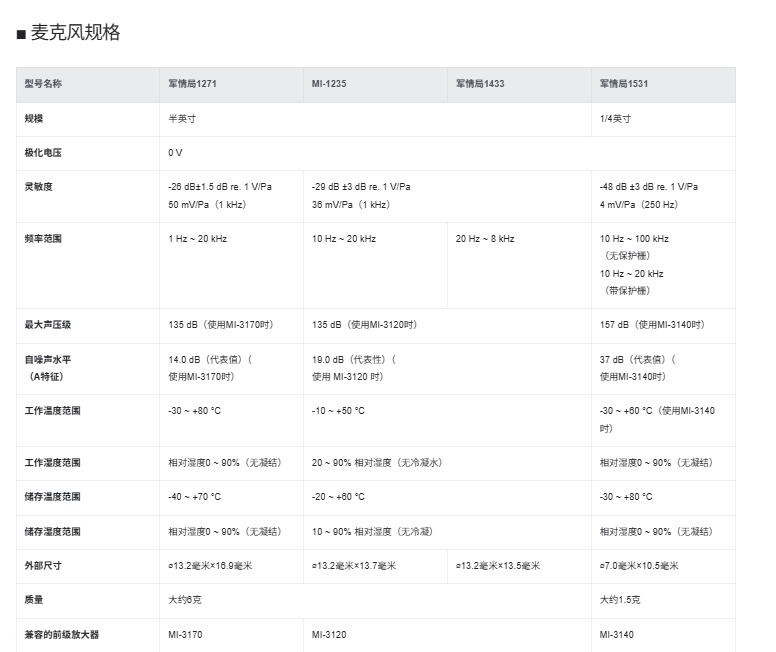This screenshot has height=652, width=776.
Task: Select the 工作温度范围 row label
Action: click(52, 411)
